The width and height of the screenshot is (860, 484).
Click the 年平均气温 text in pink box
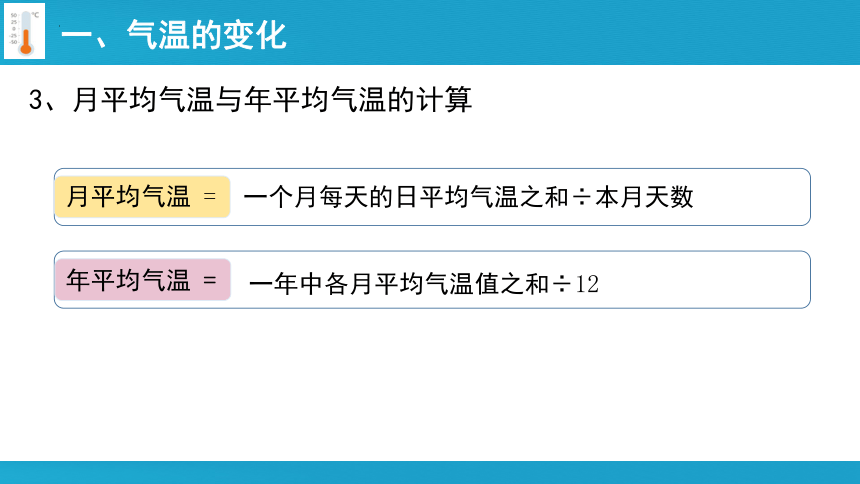[x=128, y=280]
